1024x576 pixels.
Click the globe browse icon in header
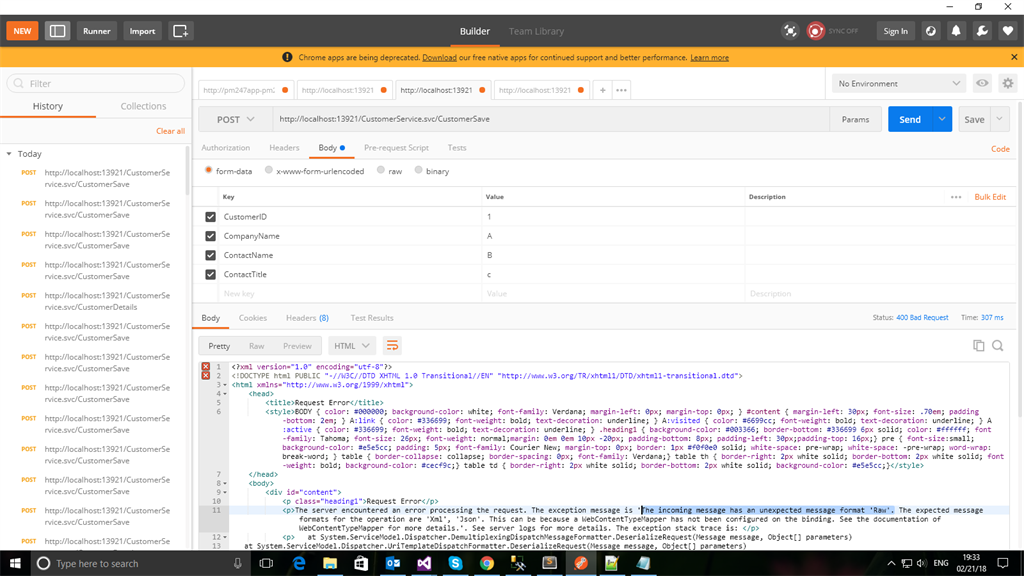point(931,31)
